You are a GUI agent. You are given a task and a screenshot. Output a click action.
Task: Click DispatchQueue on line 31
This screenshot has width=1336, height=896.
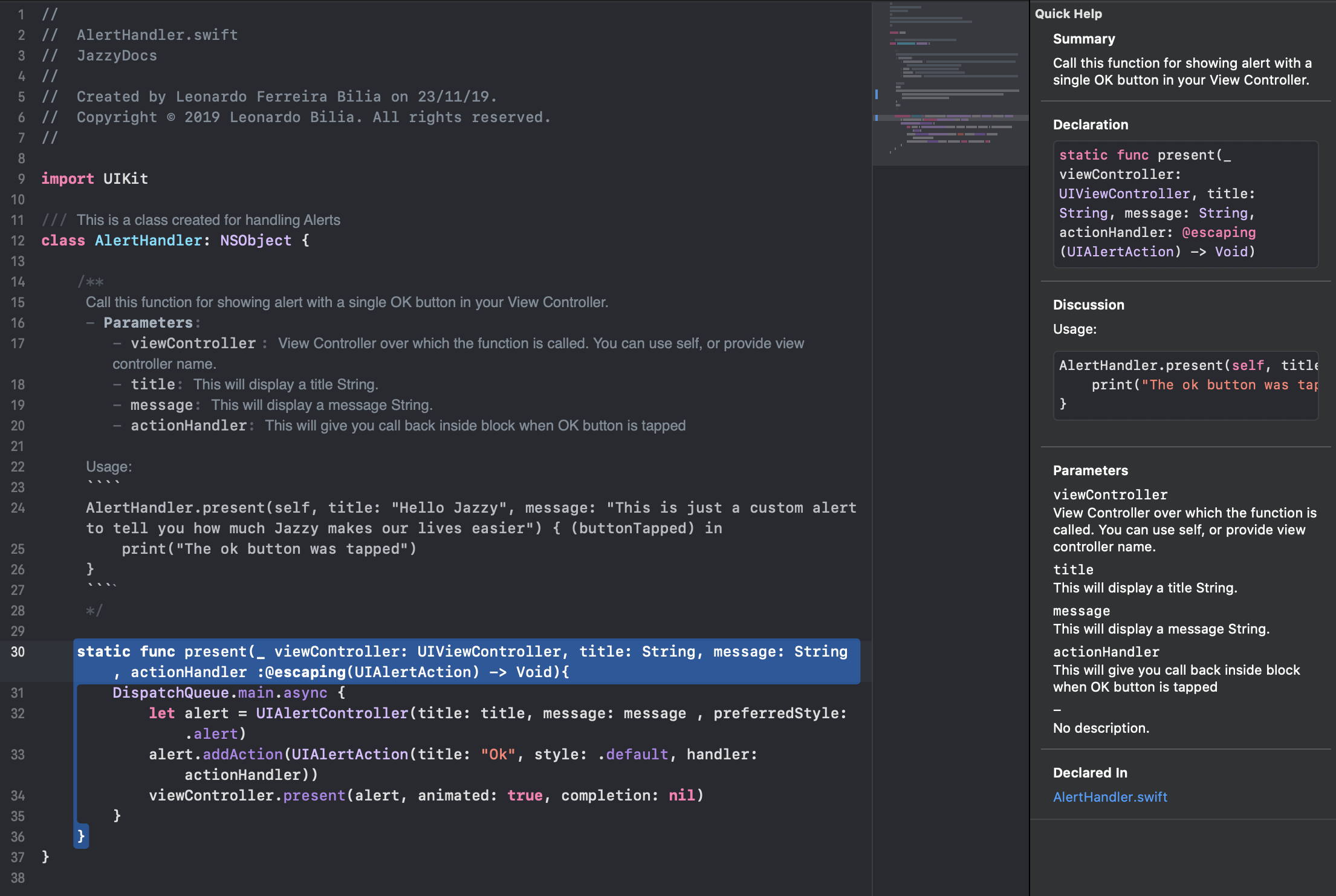pyautogui.click(x=170, y=693)
